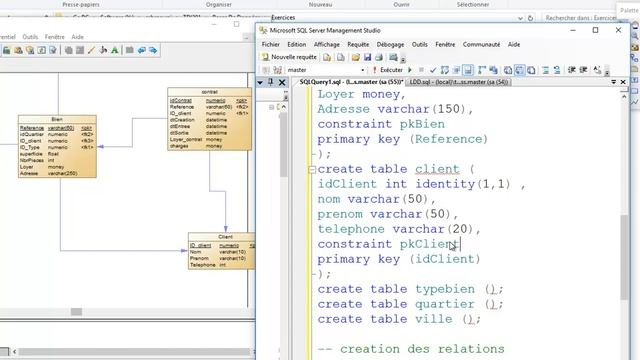Viewport: 640px width, 360px height.
Task: Open the Fenêtre menu in the diagram window
Action: 55,37
